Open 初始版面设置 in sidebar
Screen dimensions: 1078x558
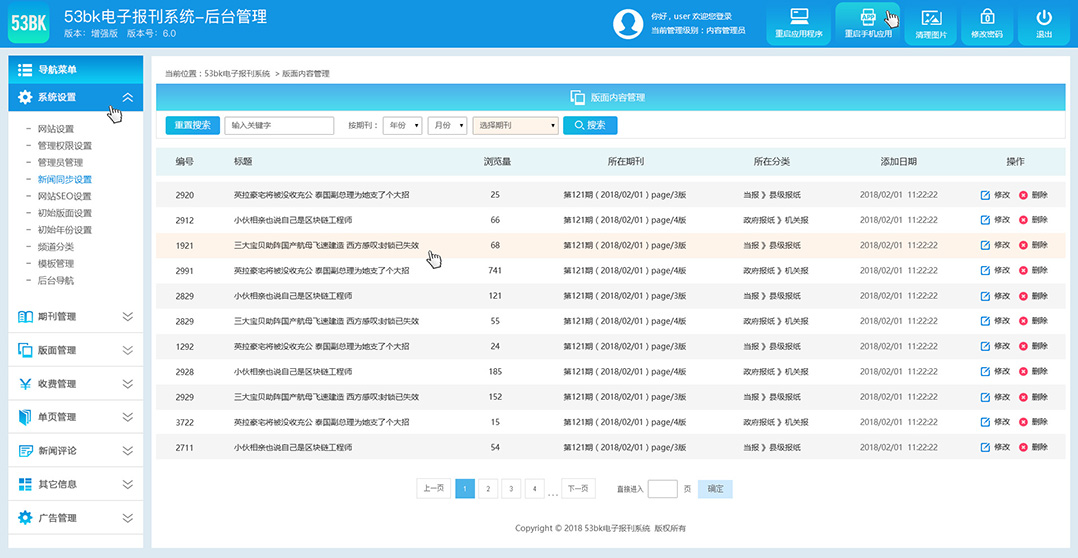click(65, 213)
